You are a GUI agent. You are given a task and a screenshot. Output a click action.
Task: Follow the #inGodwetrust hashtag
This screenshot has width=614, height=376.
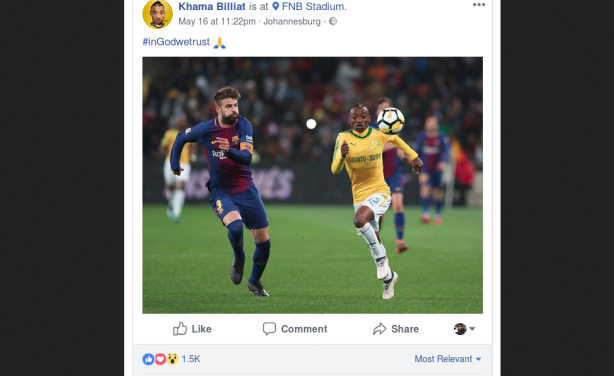click(176, 42)
